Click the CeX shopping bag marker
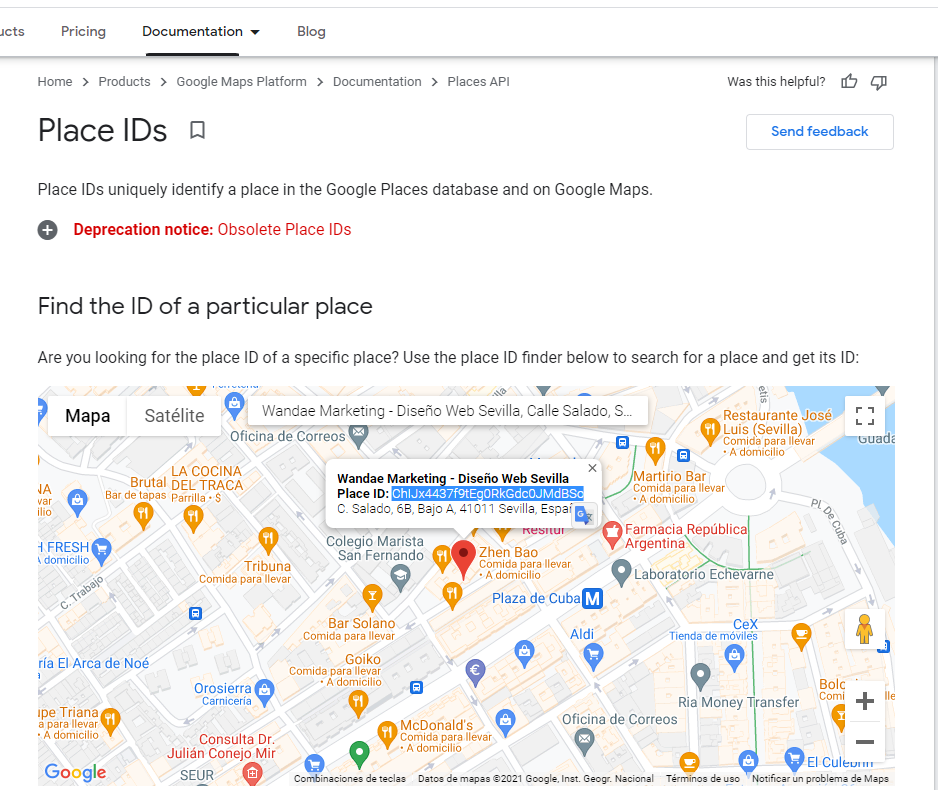938x790 pixels. point(734,656)
